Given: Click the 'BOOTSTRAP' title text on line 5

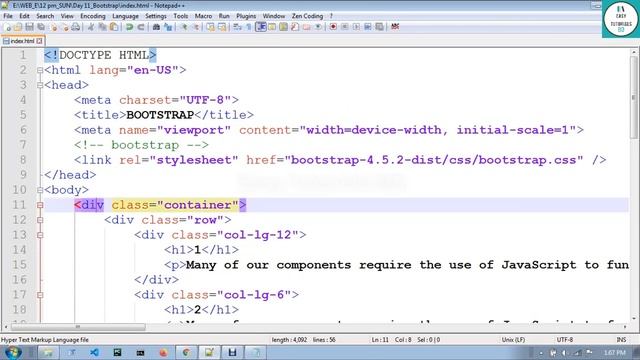Looking at the screenshot, I should (x=160, y=115).
